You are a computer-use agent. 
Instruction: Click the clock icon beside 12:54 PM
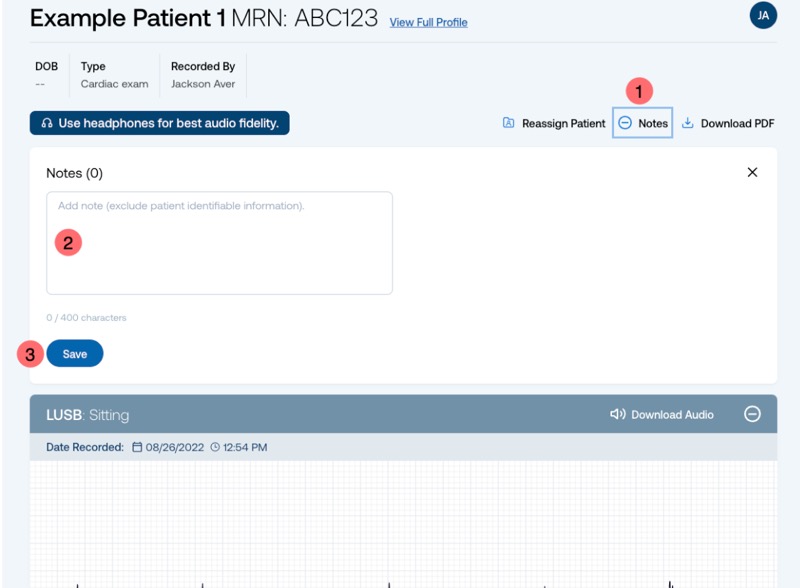[215, 447]
